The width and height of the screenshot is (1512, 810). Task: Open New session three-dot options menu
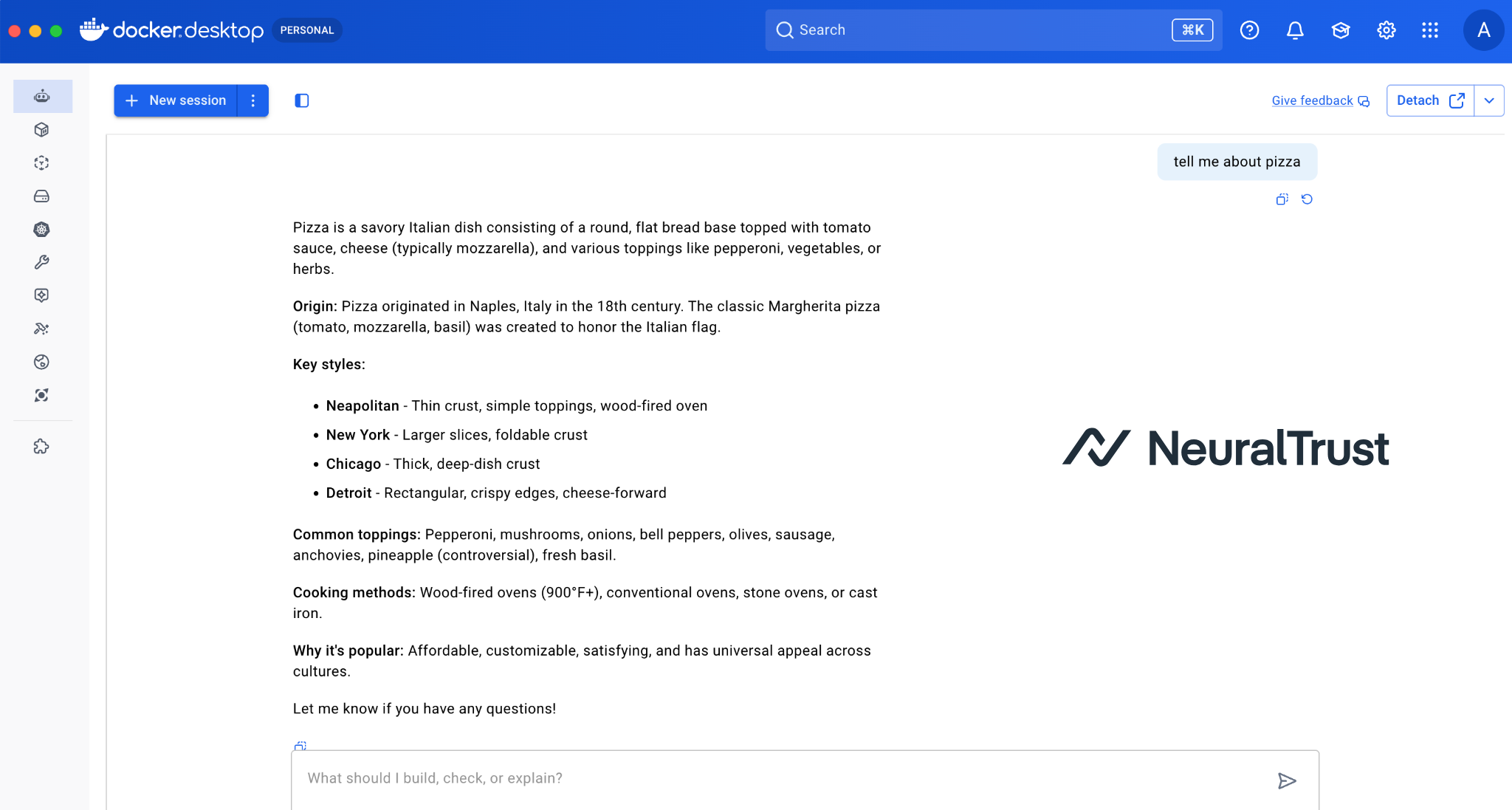(x=253, y=100)
